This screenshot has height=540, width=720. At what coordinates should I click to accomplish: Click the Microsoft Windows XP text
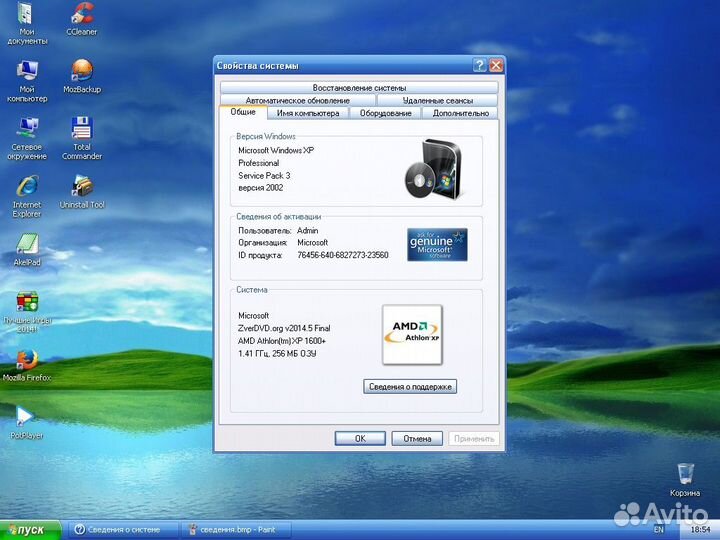[x=276, y=150]
